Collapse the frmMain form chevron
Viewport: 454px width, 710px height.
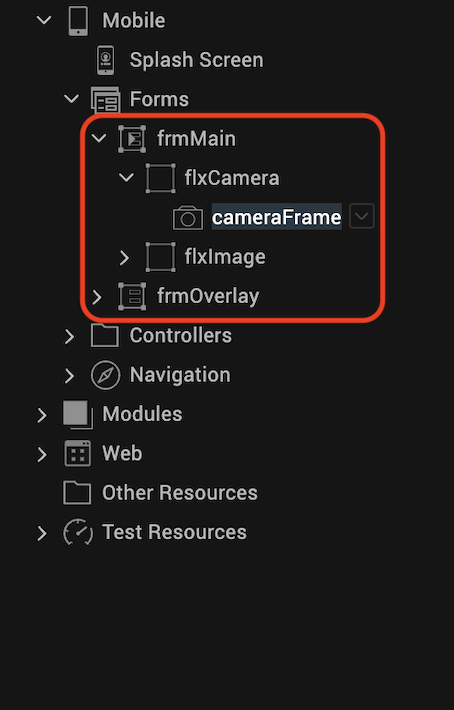point(99,138)
